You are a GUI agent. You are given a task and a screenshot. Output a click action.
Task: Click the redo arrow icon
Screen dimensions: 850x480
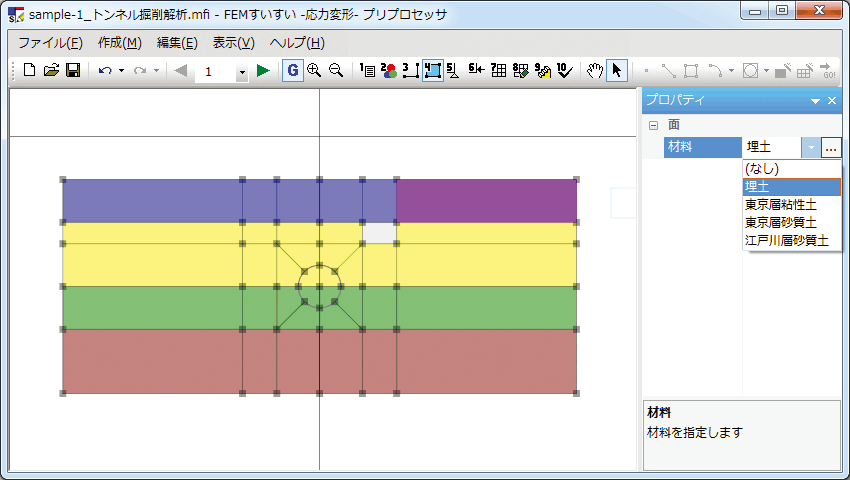click(140, 71)
